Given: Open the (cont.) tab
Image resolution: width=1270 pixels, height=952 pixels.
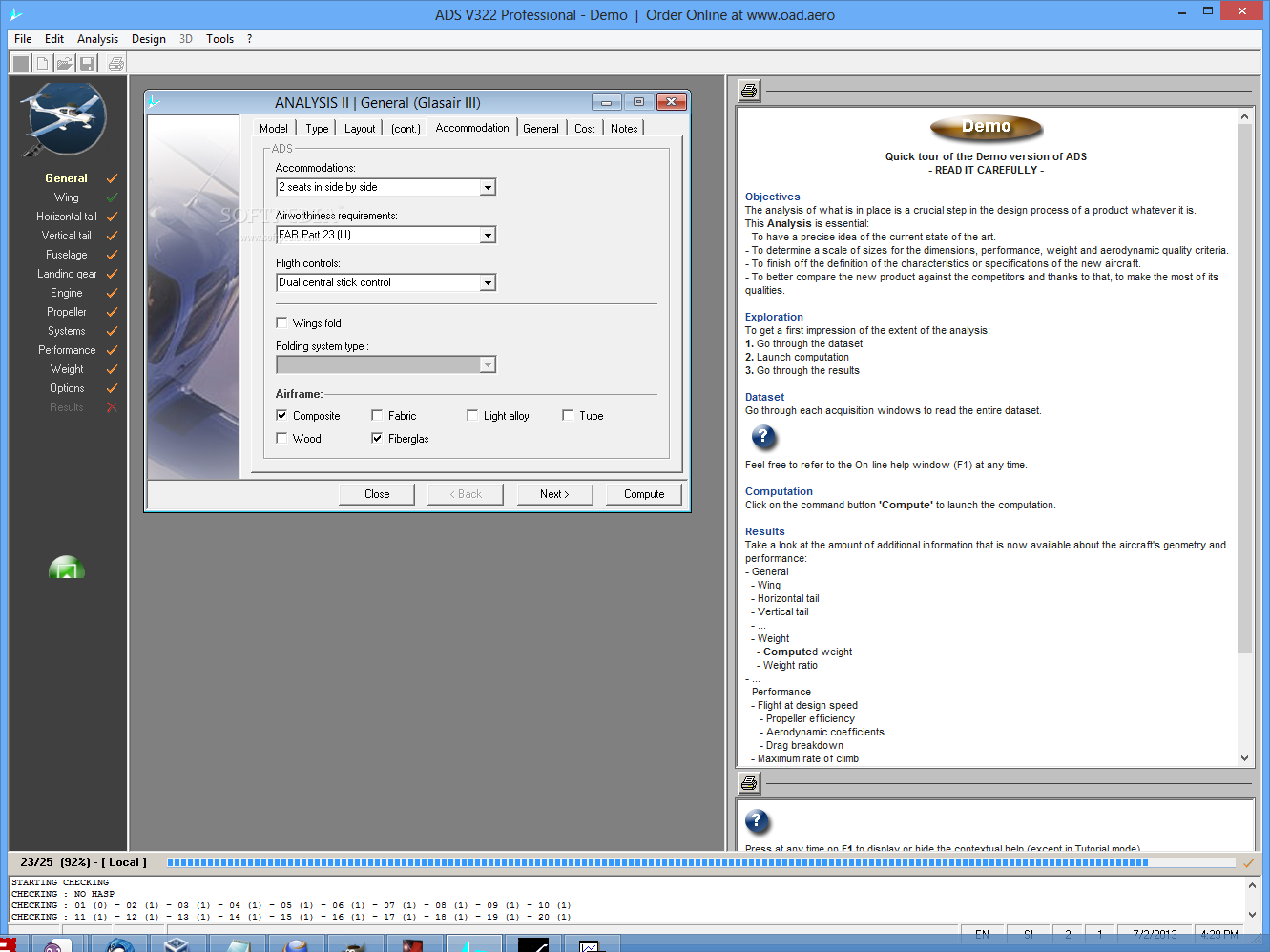Looking at the screenshot, I should pos(406,129).
